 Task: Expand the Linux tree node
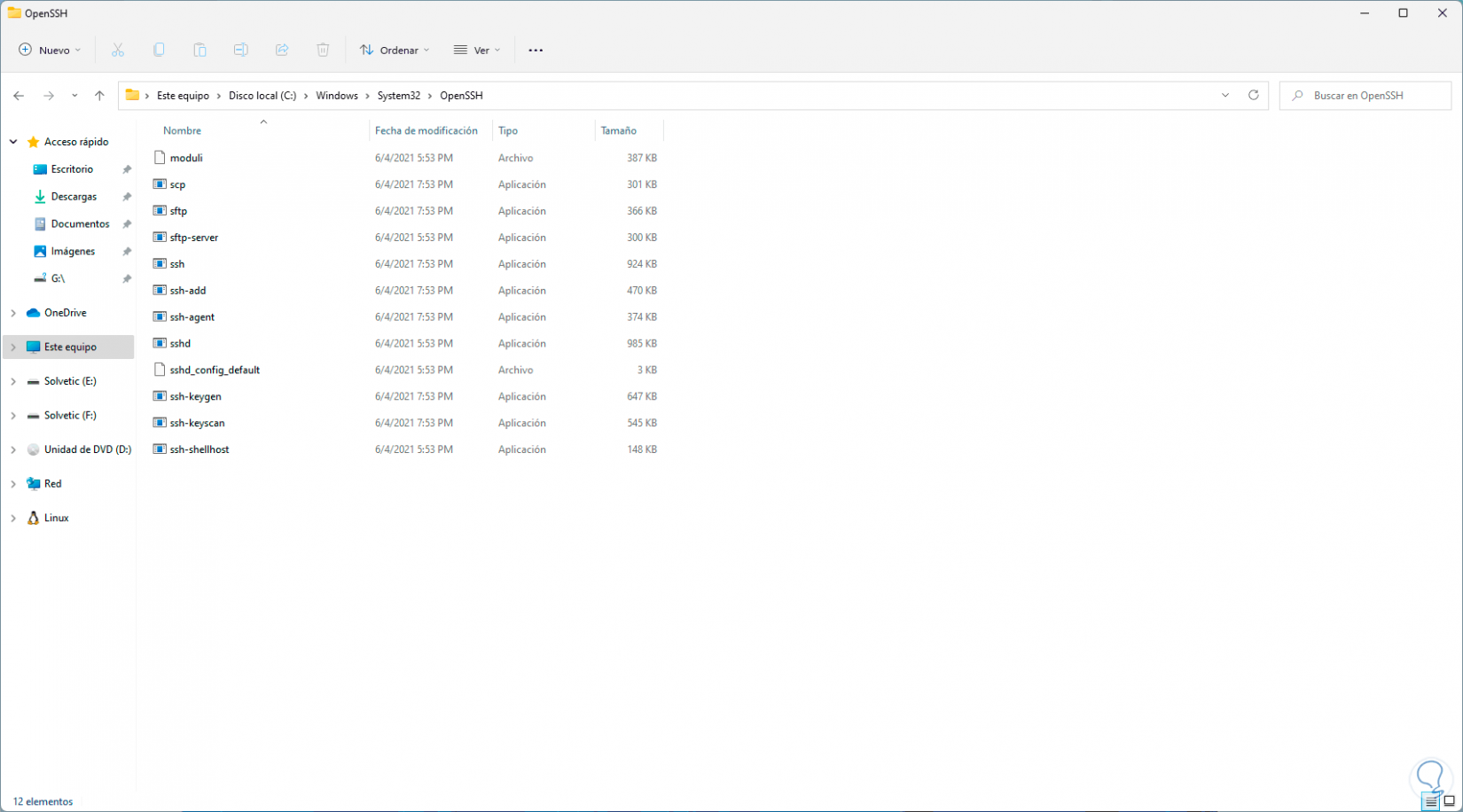(x=13, y=518)
